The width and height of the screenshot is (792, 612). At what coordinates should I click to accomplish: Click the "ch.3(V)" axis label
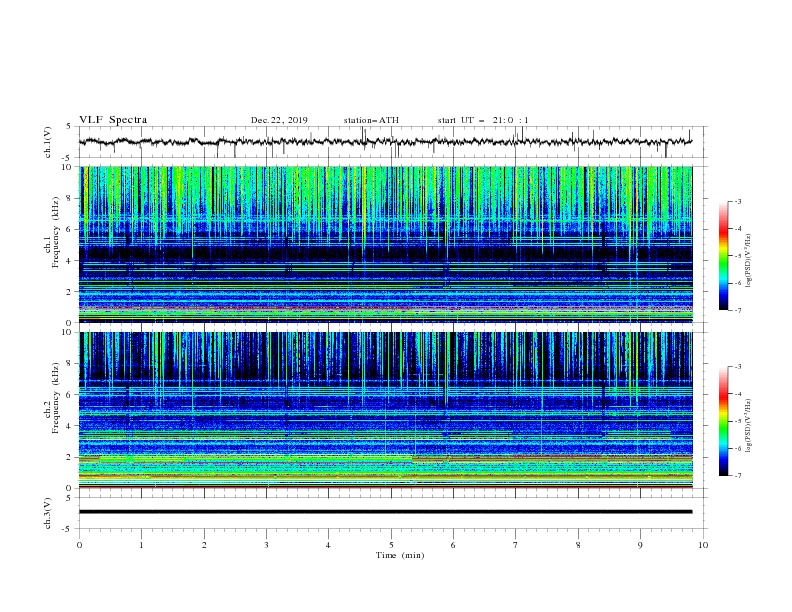point(48,513)
